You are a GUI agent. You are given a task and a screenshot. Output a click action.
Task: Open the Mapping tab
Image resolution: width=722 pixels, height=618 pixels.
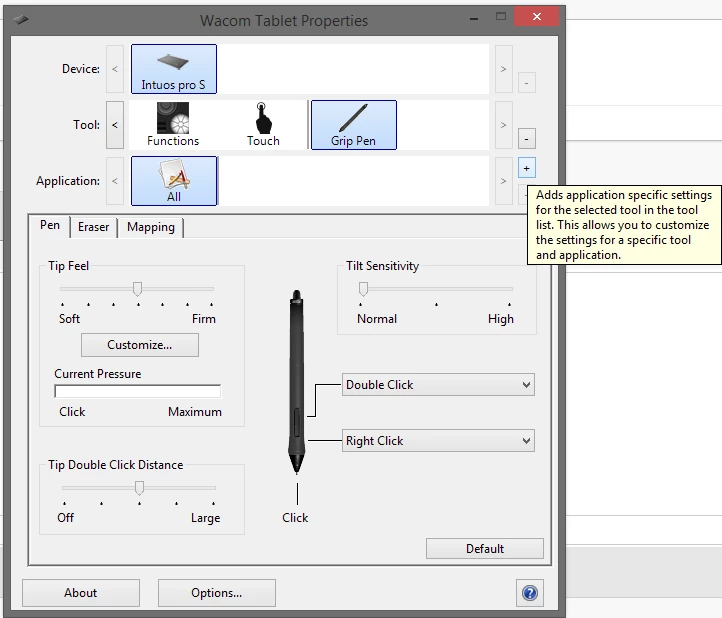pyautogui.click(x=151, y=227)
